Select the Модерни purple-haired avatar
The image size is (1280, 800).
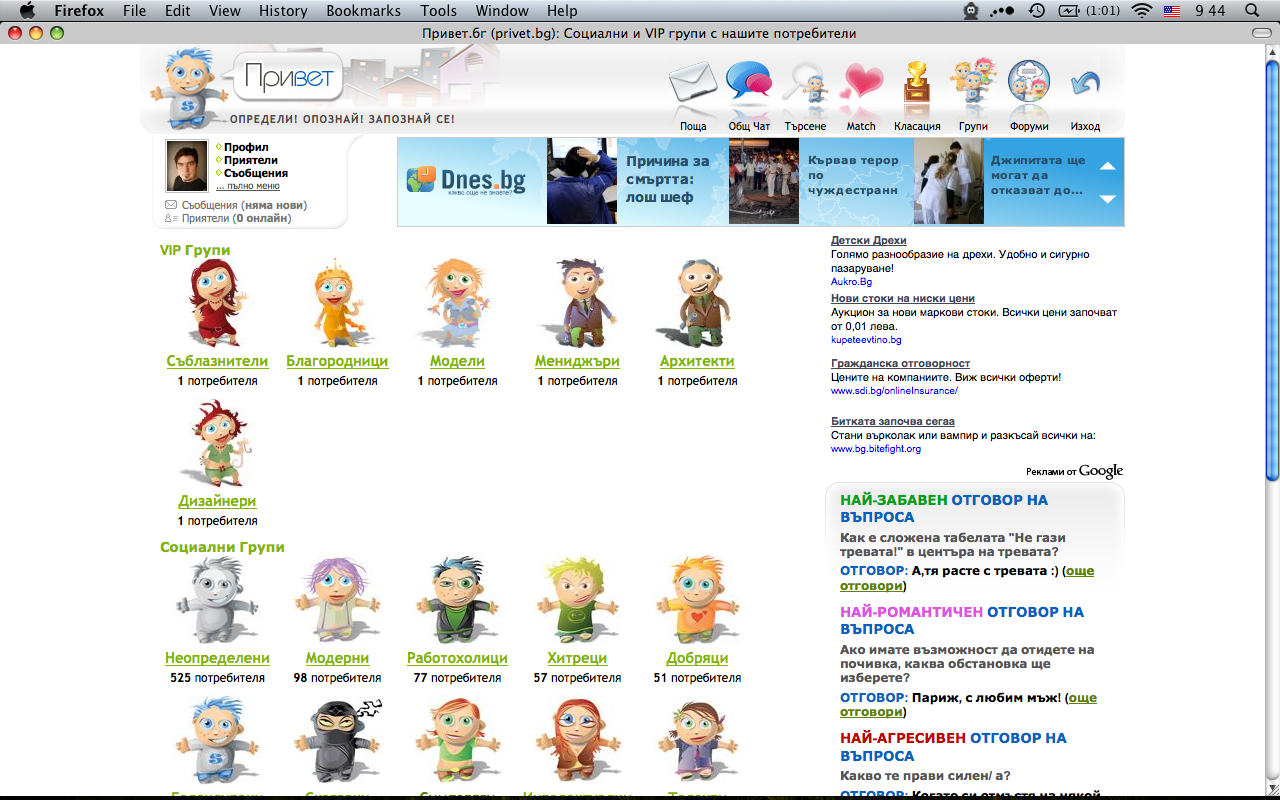click(337, 601)
